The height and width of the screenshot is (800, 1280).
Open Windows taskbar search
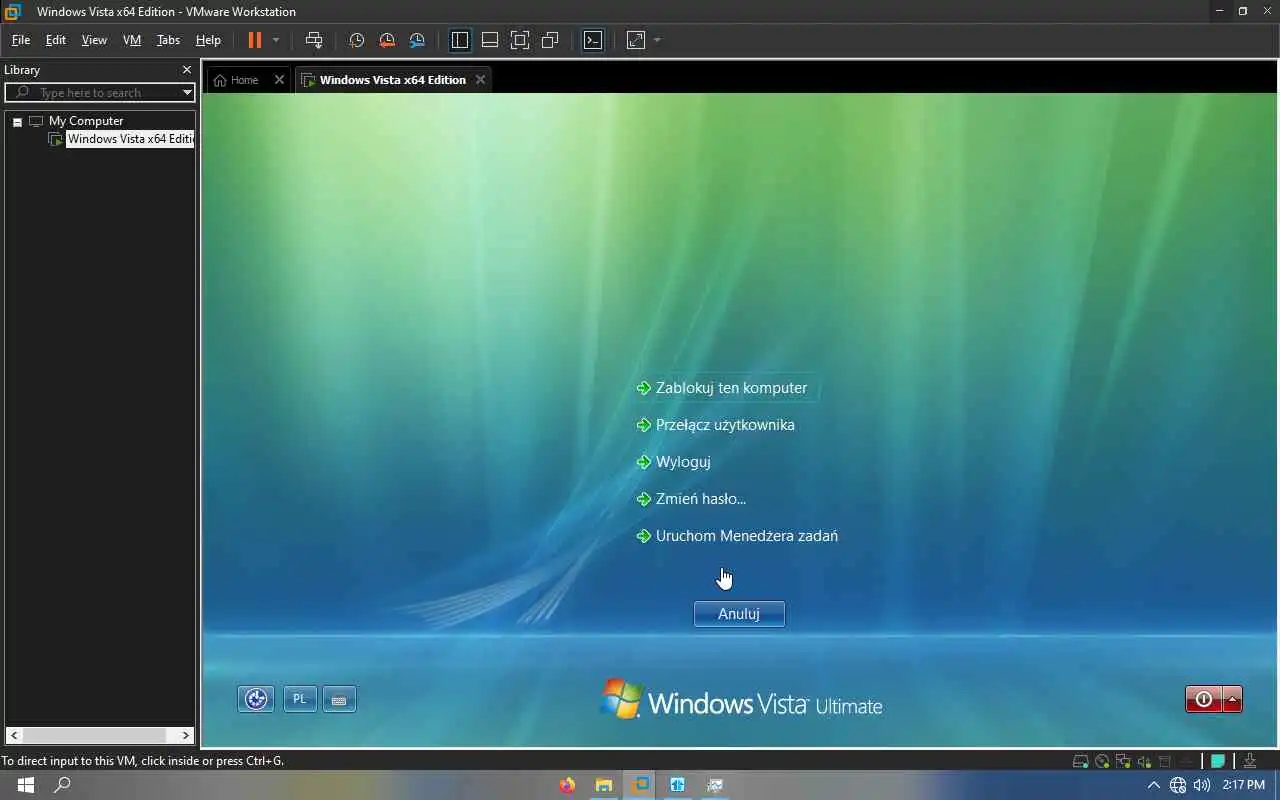point(62,785)
